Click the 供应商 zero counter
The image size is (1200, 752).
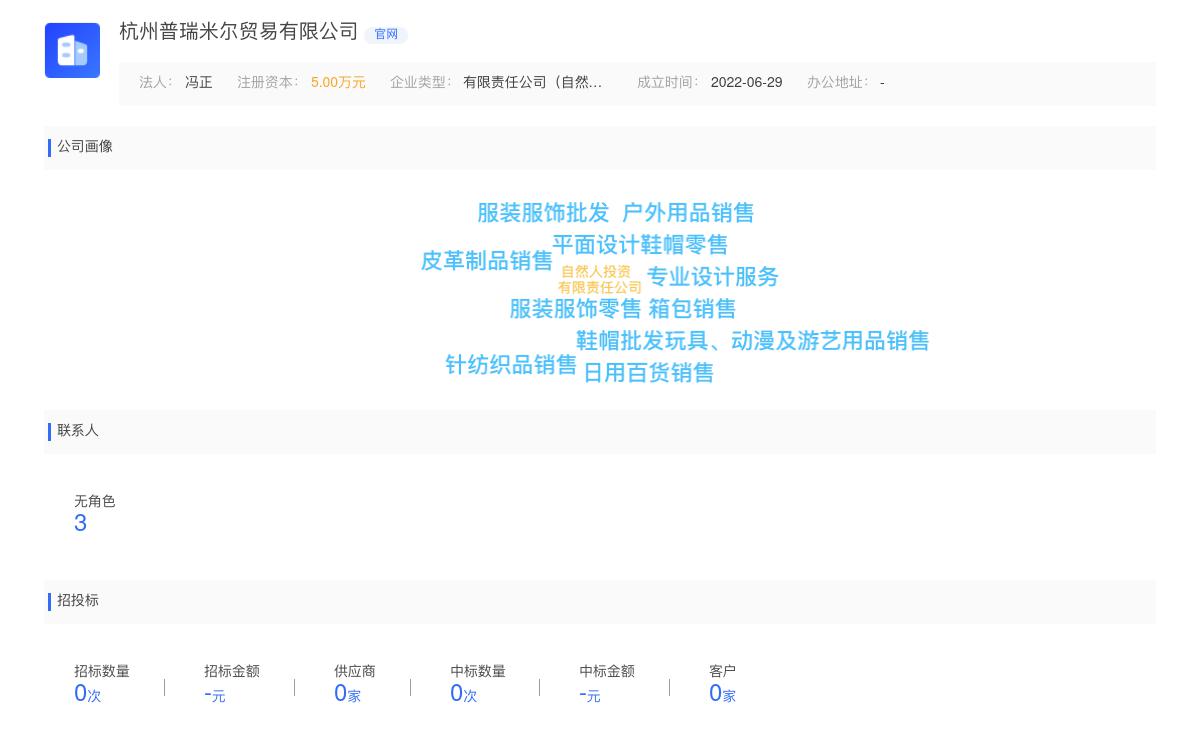coord(347,693)
